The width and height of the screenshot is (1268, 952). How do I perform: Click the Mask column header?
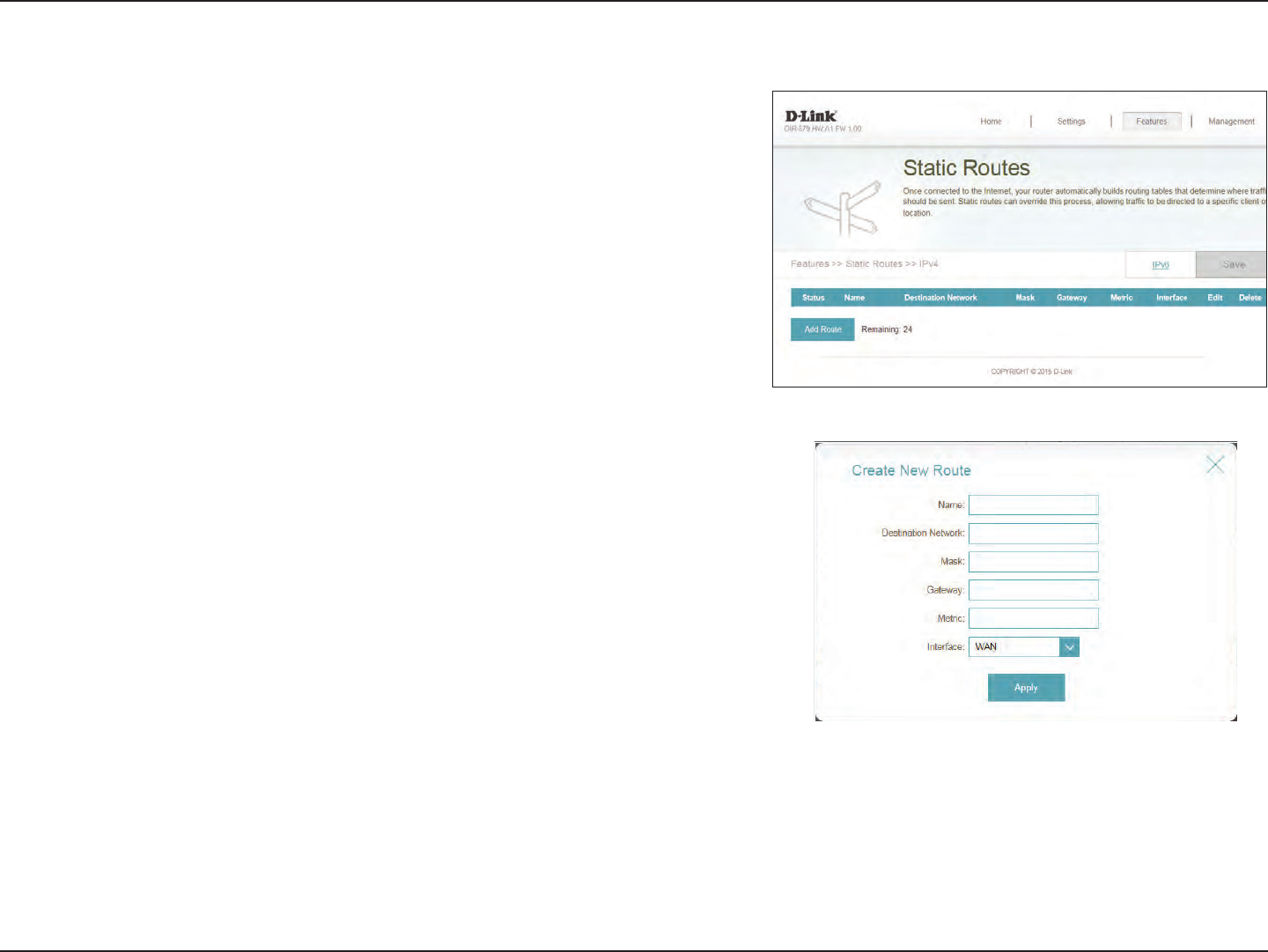point(1025,298)
